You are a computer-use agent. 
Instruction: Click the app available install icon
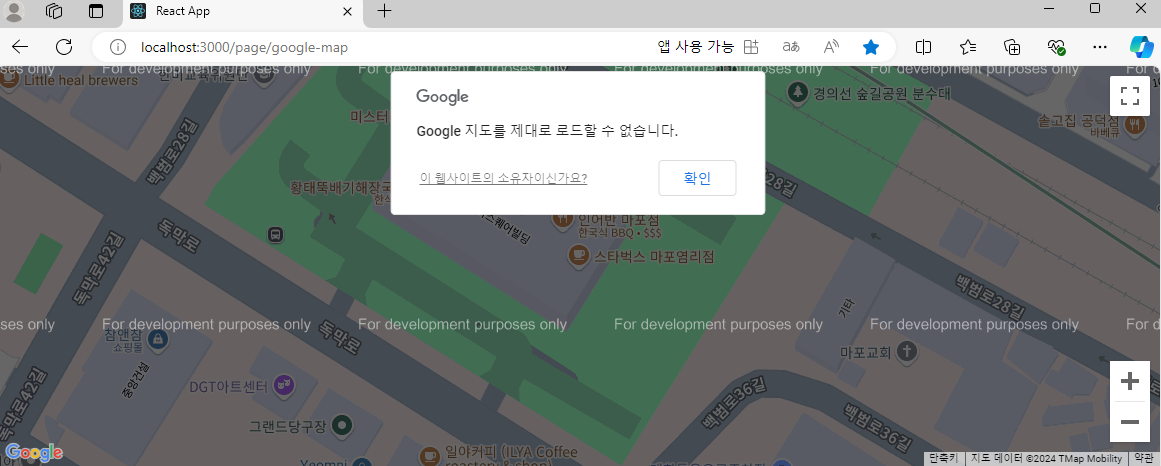pyautogui.click(x=751, y=47)
